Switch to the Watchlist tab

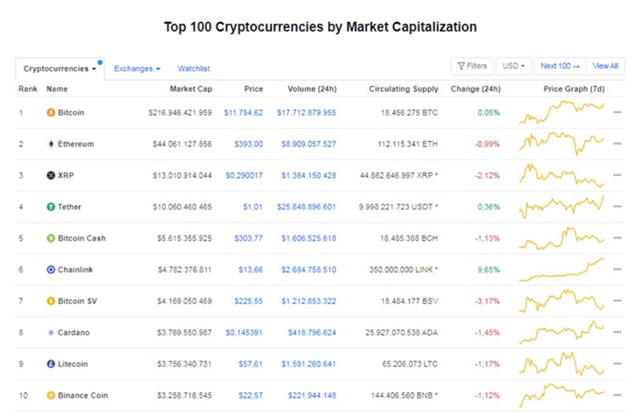click(x=194, y=69)
